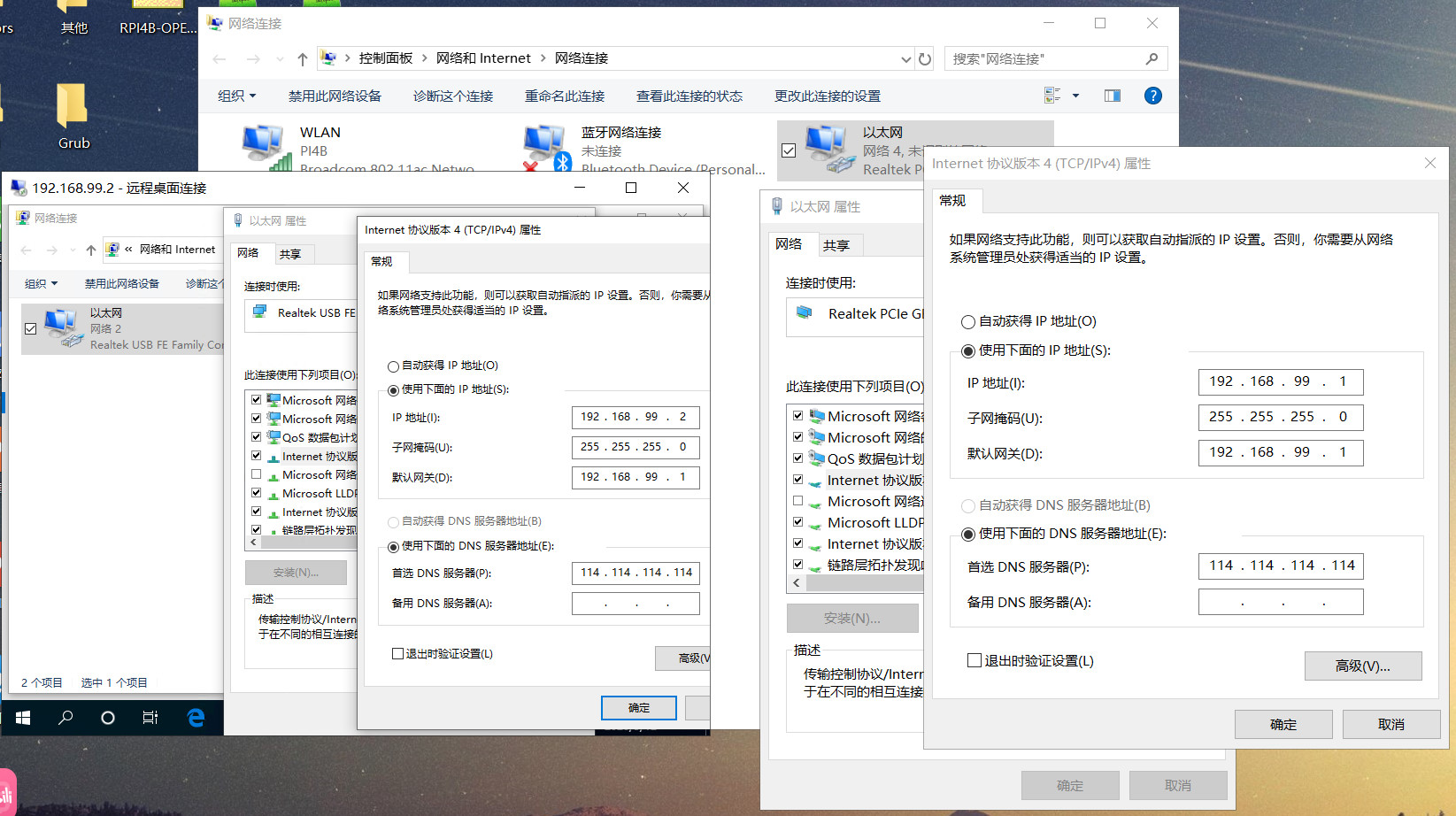Viewport: 1456px width, 816px height.
Task: Open remote desktop Start menu
Action: [x=23, y=718]
